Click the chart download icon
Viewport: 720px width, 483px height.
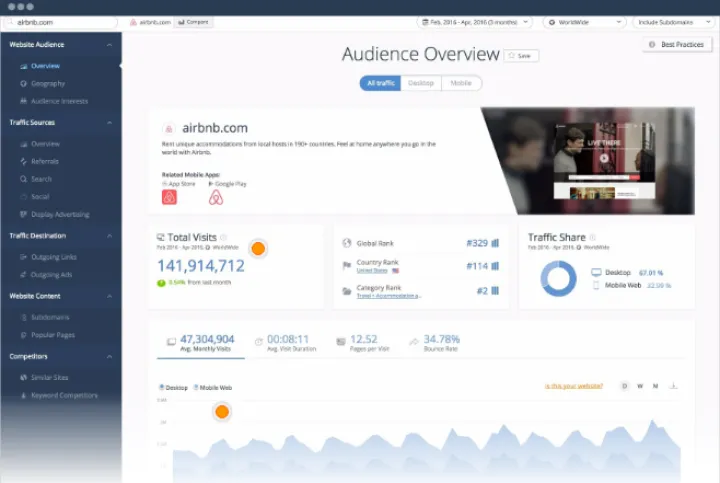click(673, 385)
